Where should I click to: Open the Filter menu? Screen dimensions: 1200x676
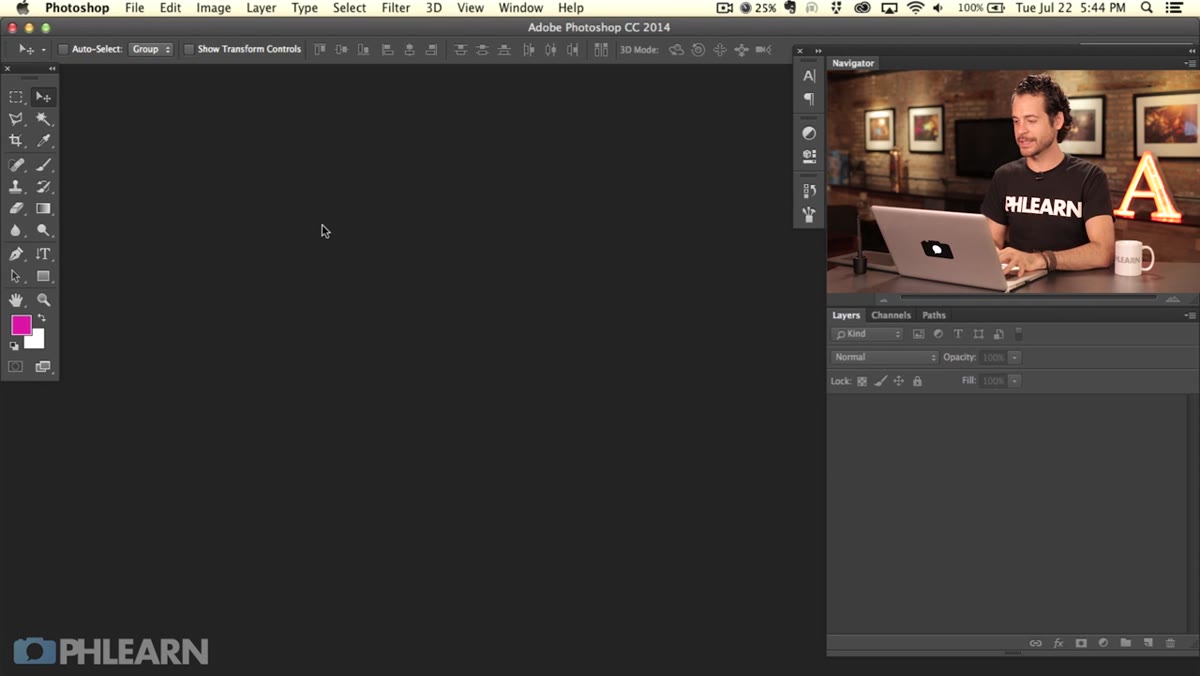click(x=396, y=8)
